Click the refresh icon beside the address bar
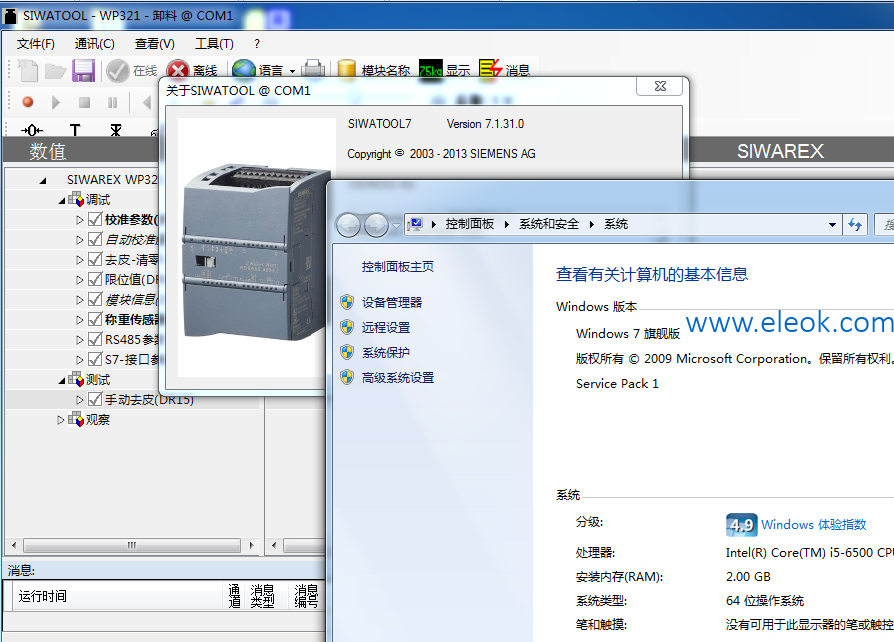Screen dimensions: 894x642 pyautogui.click(x=855, y=225)
